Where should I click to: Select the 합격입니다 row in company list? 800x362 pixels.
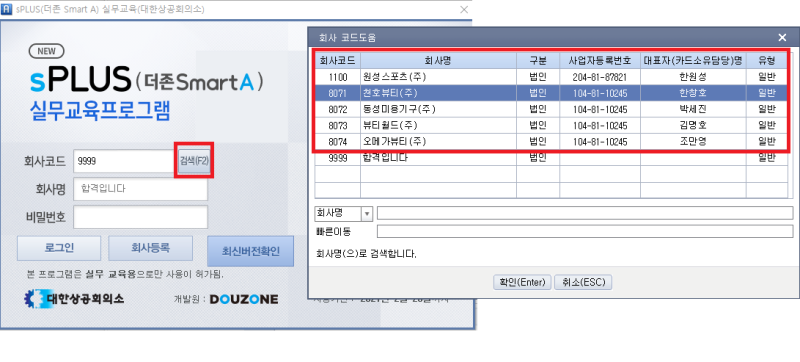pos(551,158)
